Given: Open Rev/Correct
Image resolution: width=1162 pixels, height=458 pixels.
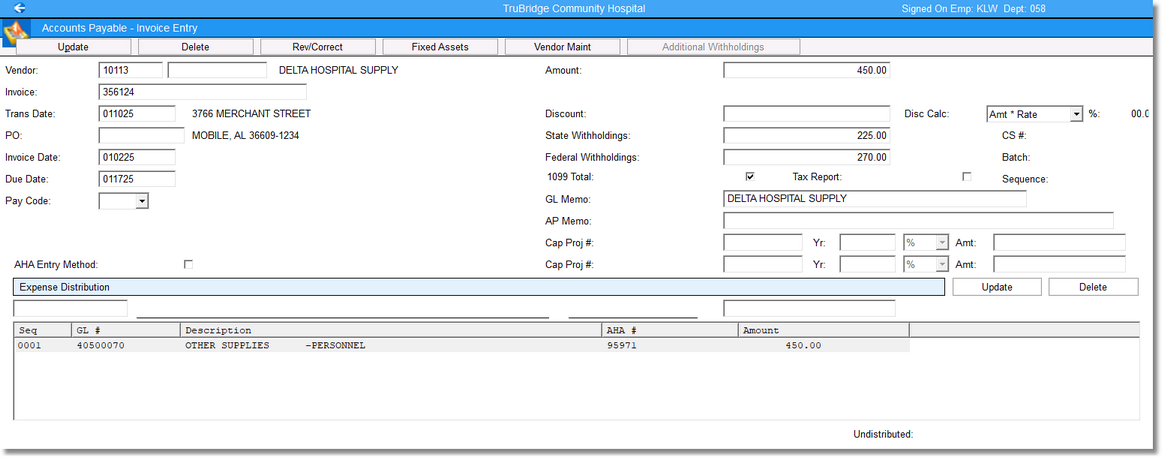Looking at the screenshot, I should pos(318,47).
